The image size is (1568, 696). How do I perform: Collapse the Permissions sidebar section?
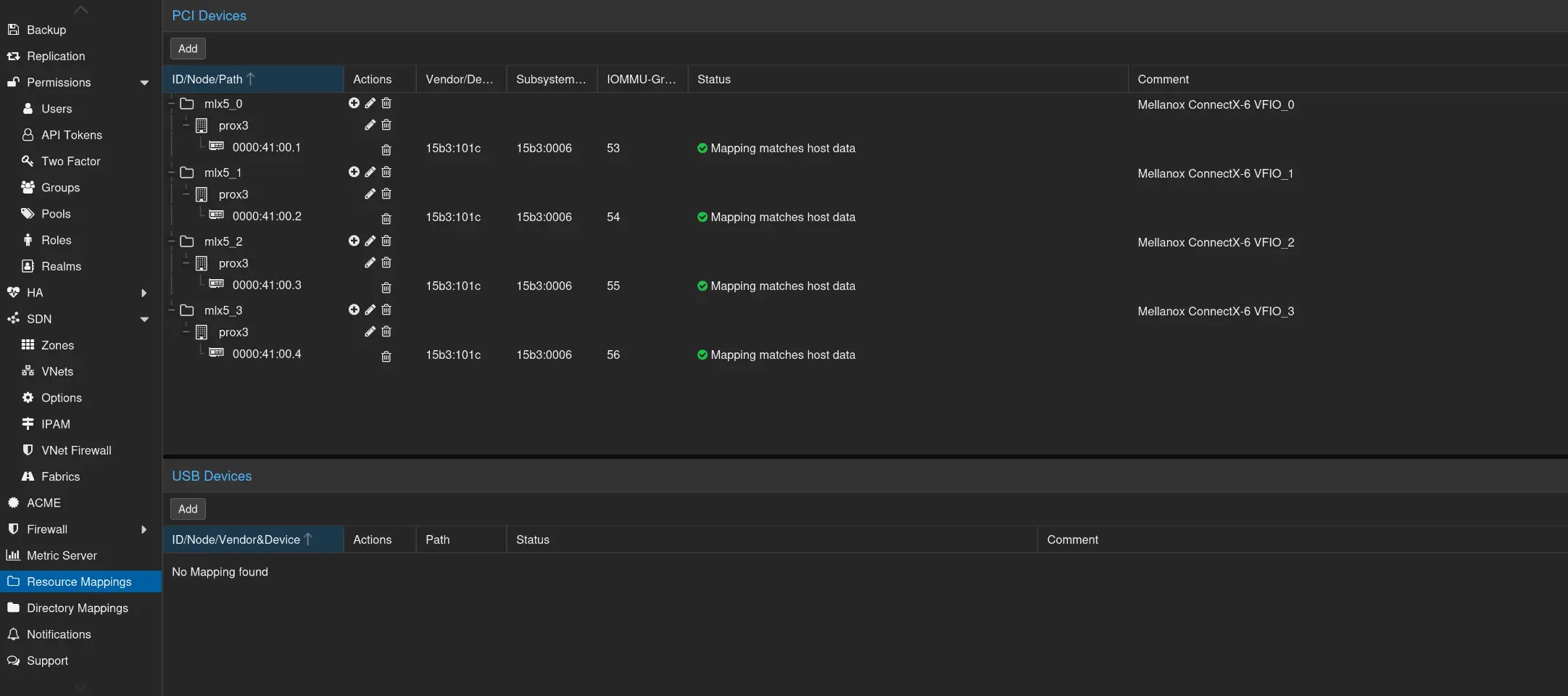144,83
